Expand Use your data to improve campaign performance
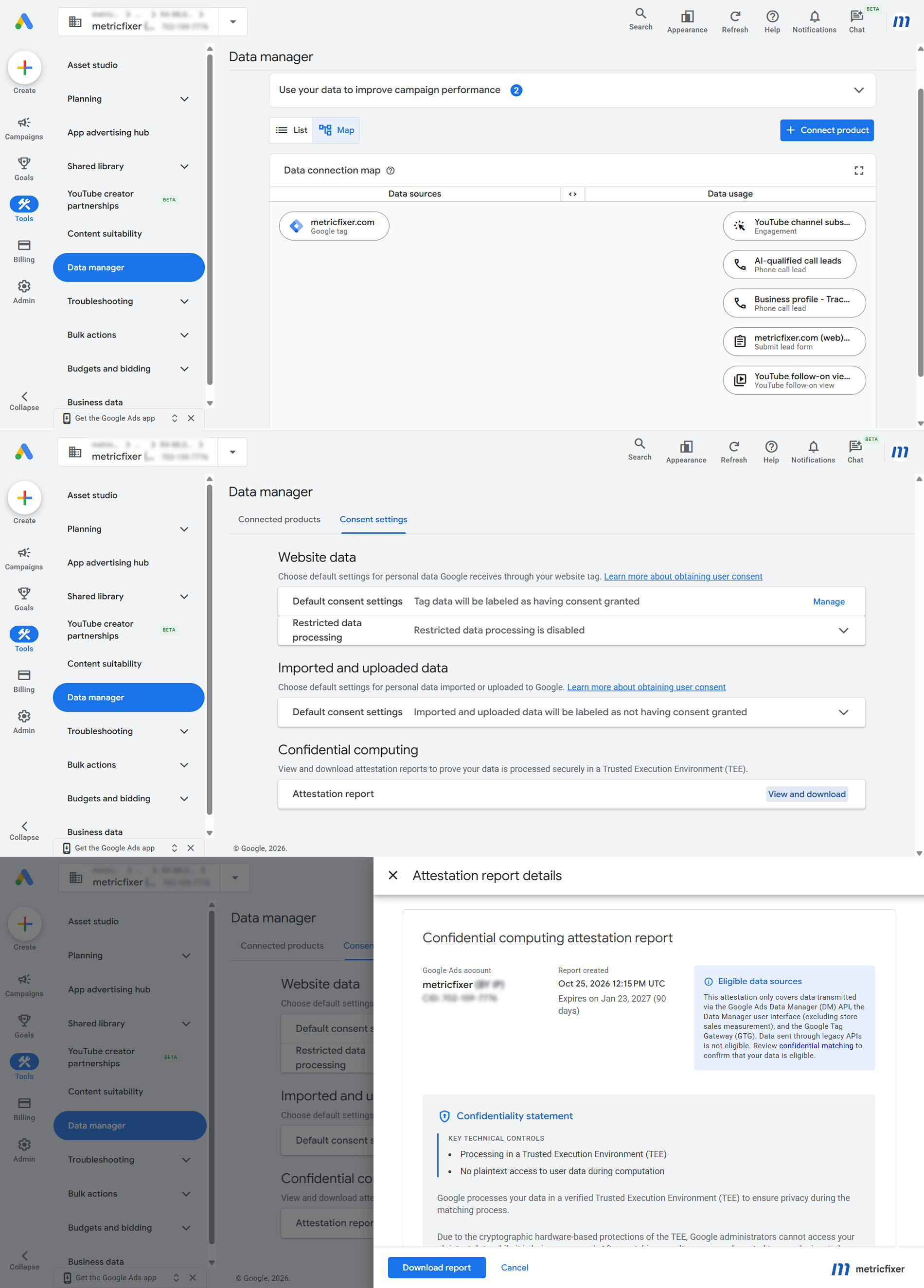This screenshot has height=1288, width=924. (x=859, y=90)
